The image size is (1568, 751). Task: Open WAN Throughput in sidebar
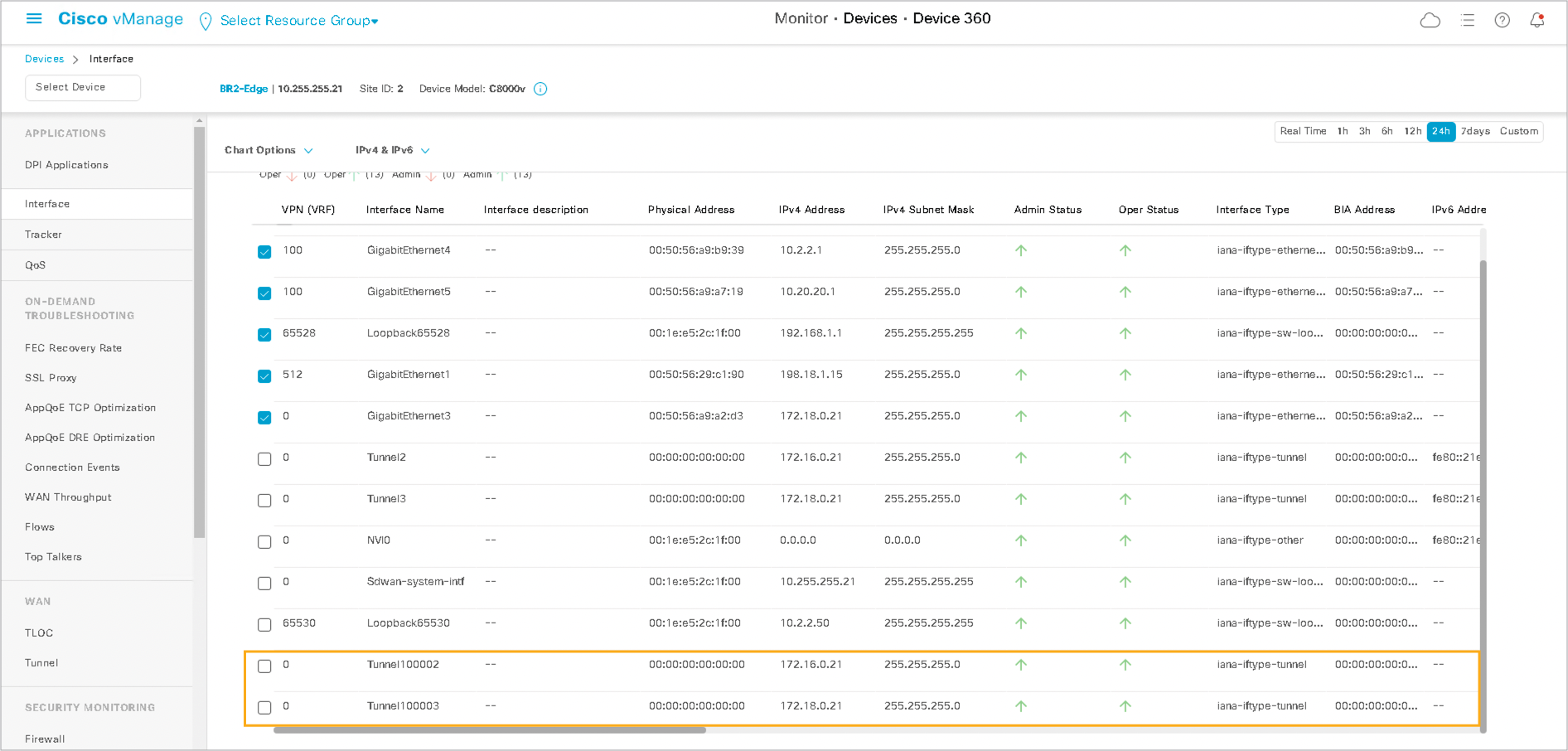click(68, 497)
